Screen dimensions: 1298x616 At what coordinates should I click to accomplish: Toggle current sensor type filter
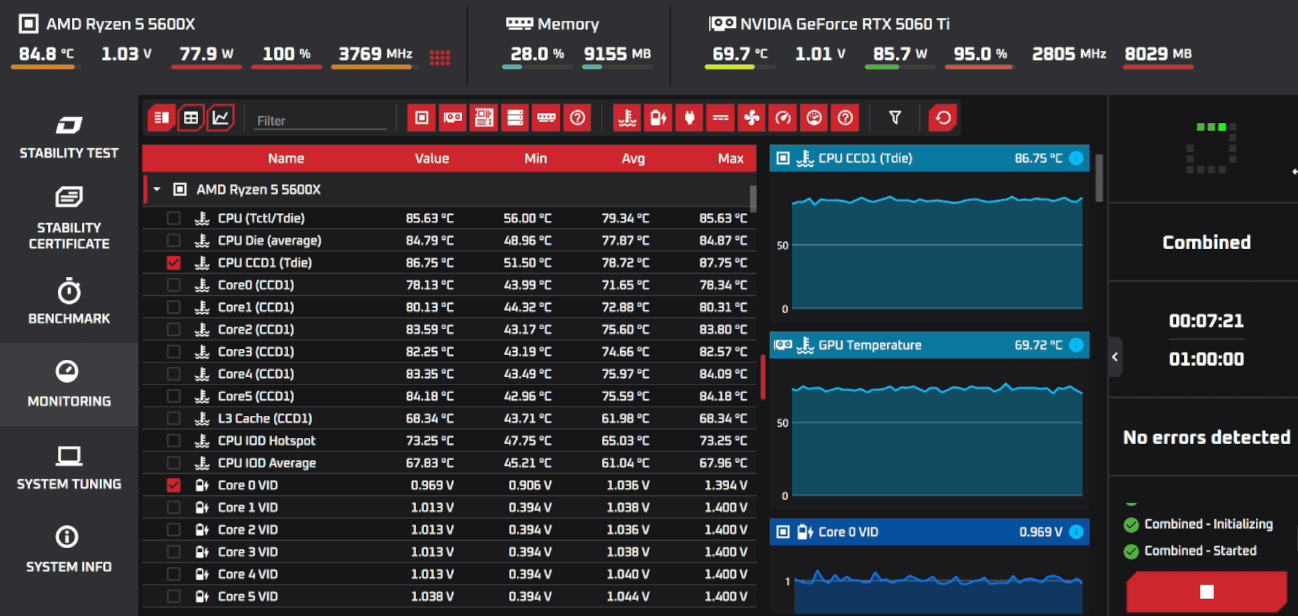click(x=720, y=118)
